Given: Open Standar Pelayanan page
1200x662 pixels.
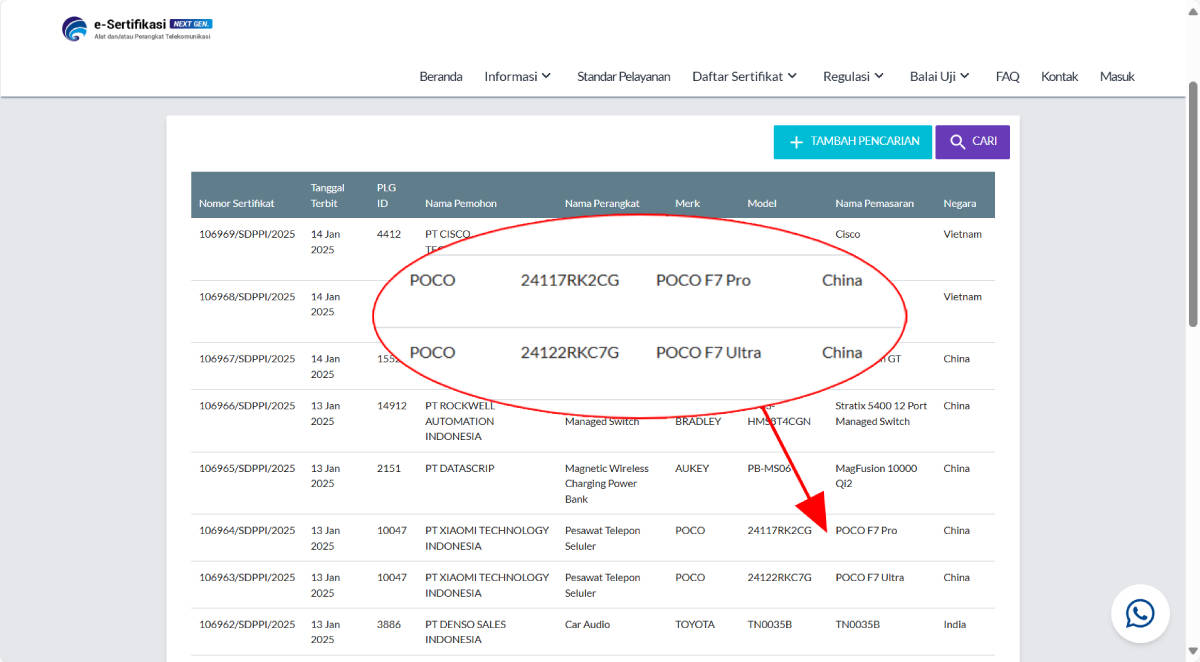Looking at the screenshot, I should click(624, 76).
